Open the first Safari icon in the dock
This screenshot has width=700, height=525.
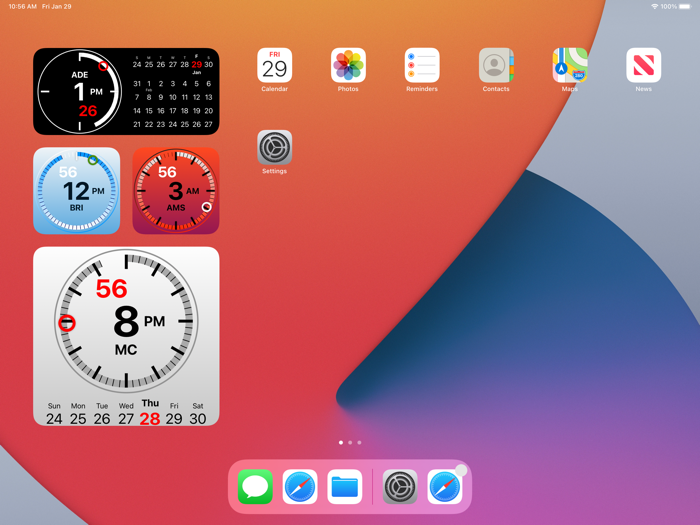click(x=300, y=487)
